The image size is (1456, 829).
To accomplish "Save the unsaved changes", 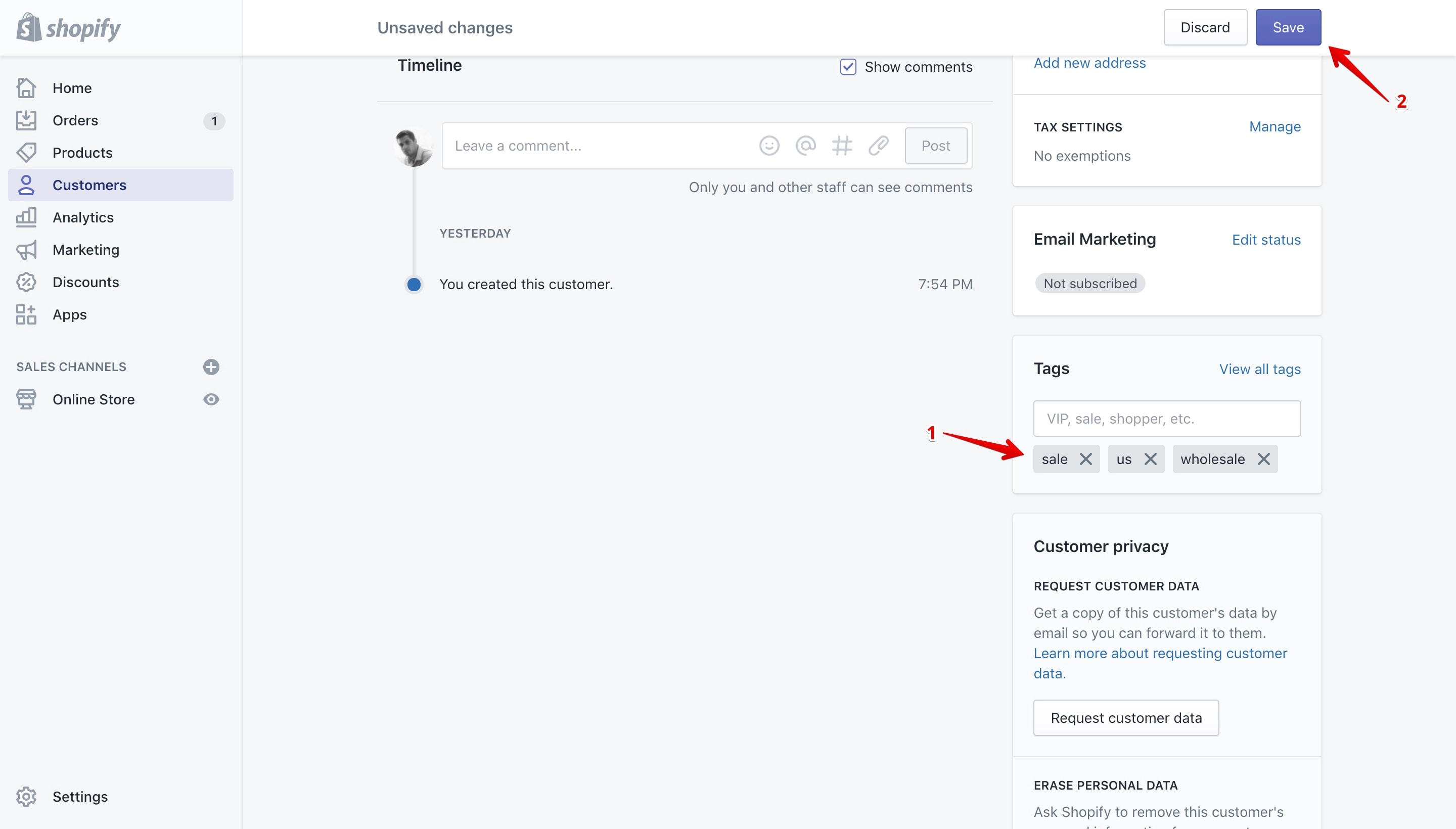I will click(1288, 27).
